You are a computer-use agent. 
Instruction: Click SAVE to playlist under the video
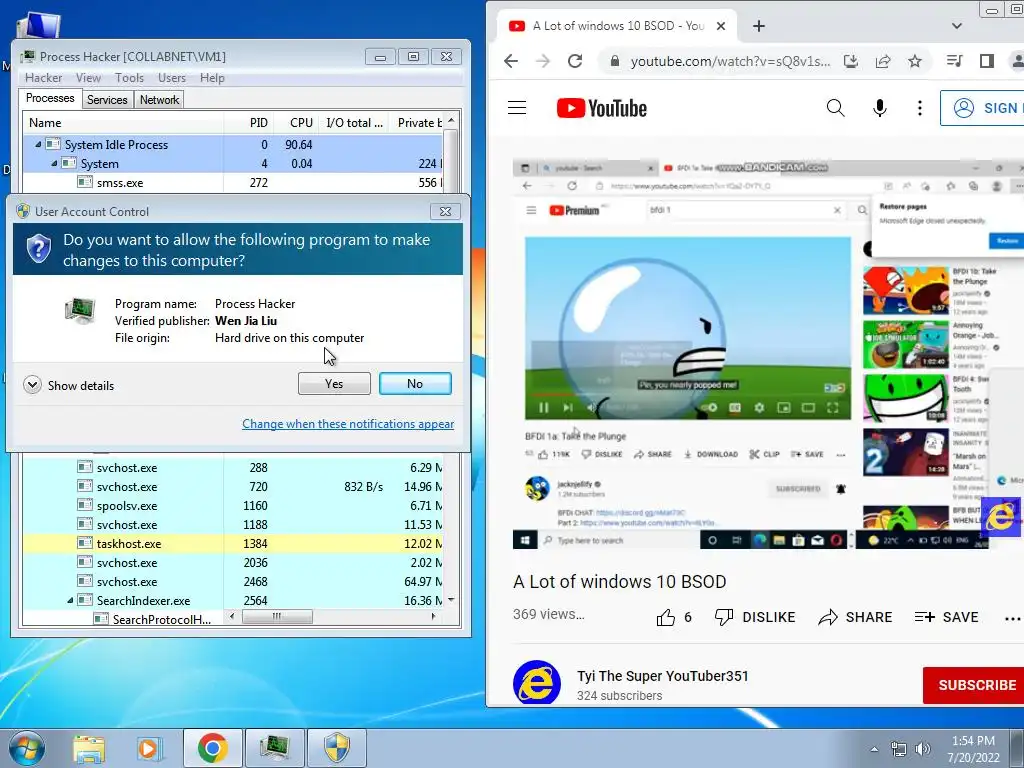coord(946,617)
